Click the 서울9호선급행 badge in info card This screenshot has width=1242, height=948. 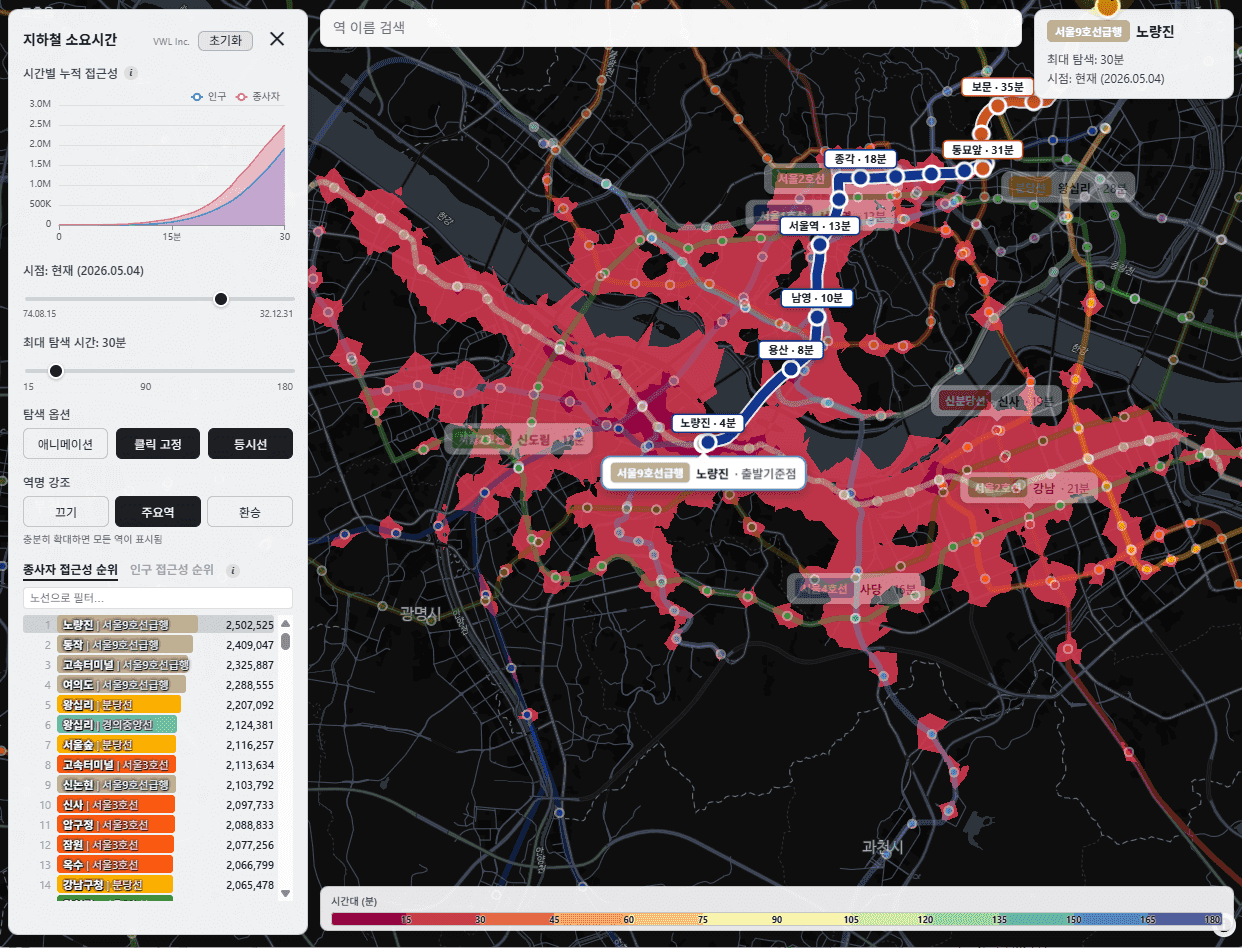coord(1088,32)
